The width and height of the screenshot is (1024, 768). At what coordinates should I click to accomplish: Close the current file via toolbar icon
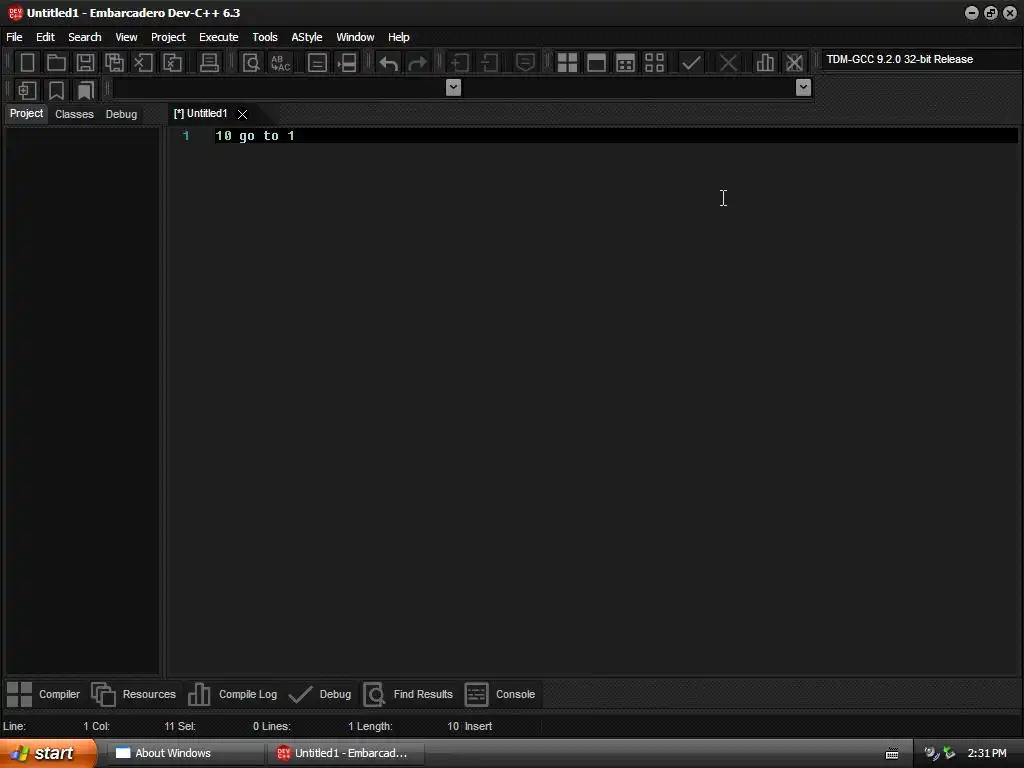coord(143,63)
